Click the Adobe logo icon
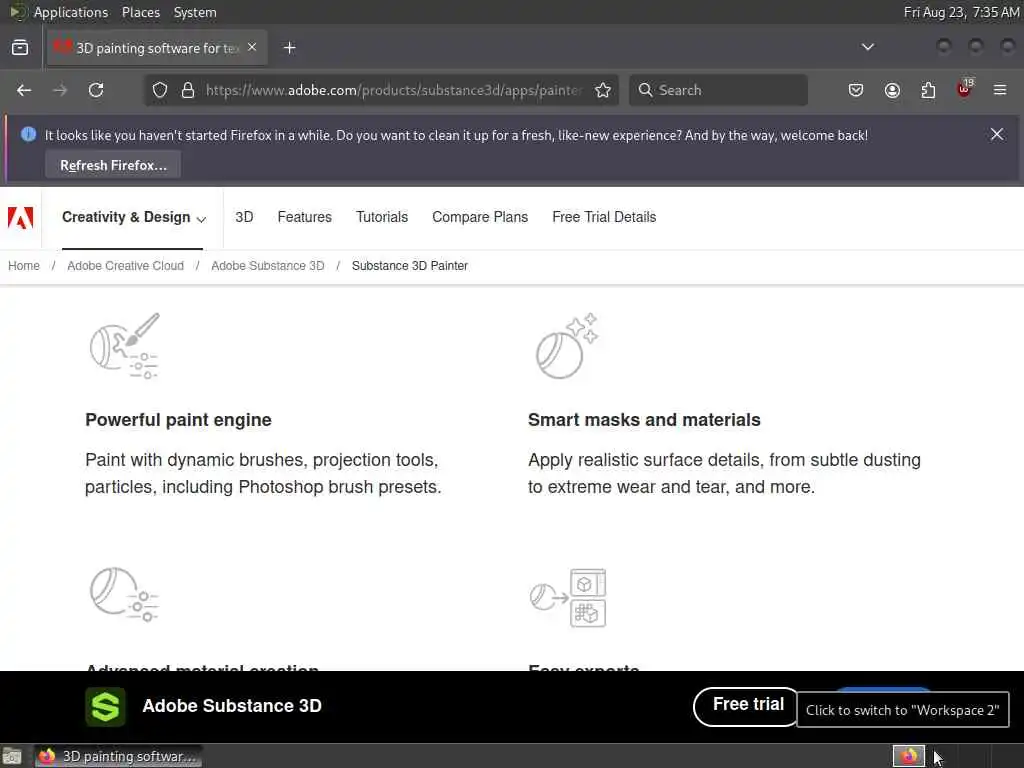The image size is (1024, 768). coord(20,217)
